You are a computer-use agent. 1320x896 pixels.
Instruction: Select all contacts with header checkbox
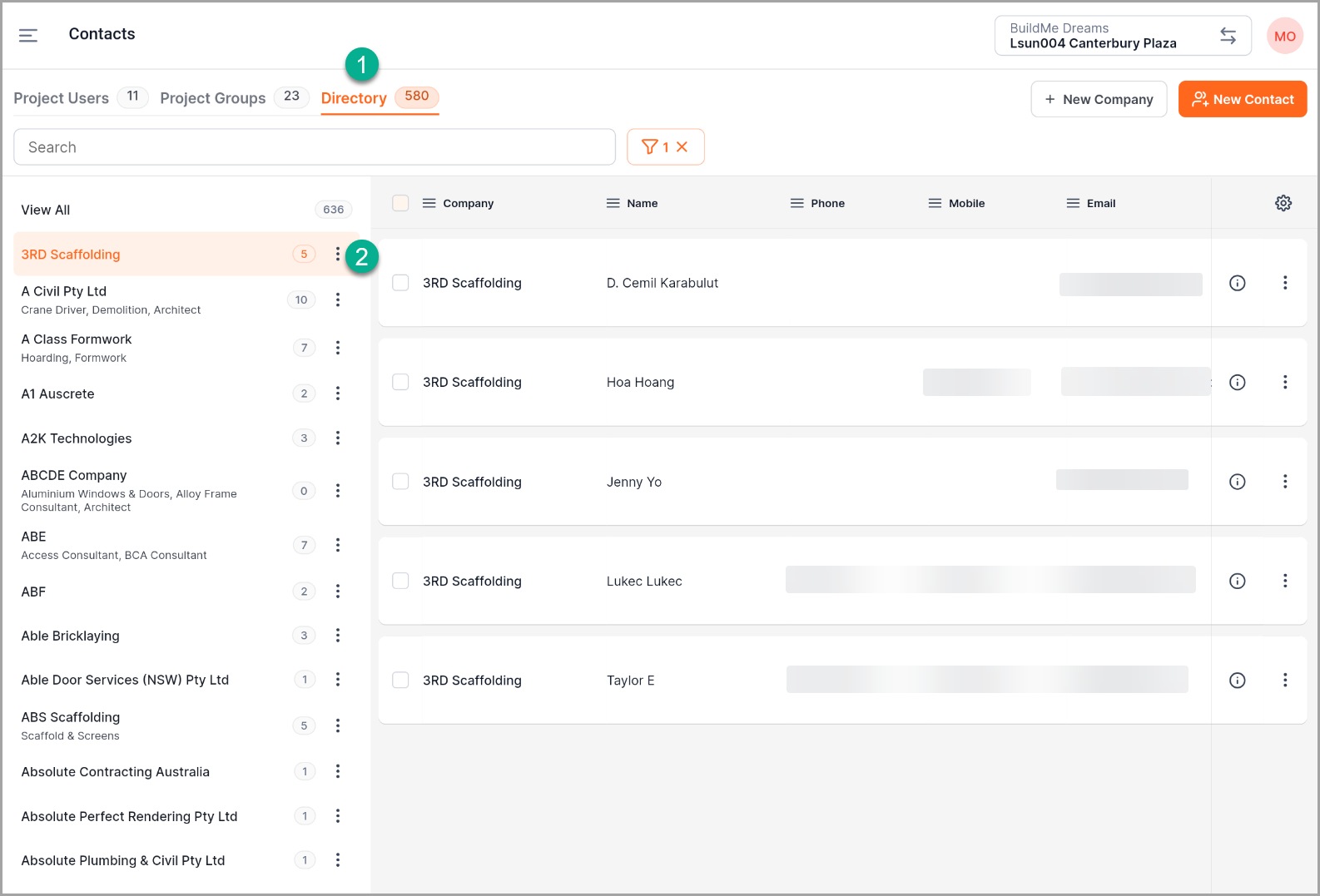[x=400, y=203]
